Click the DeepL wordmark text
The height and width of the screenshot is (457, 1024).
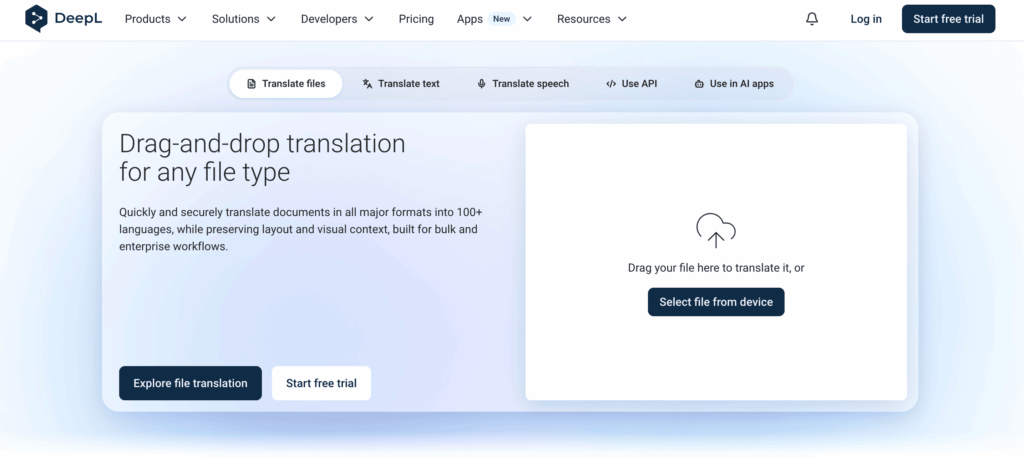click(78, 19)
